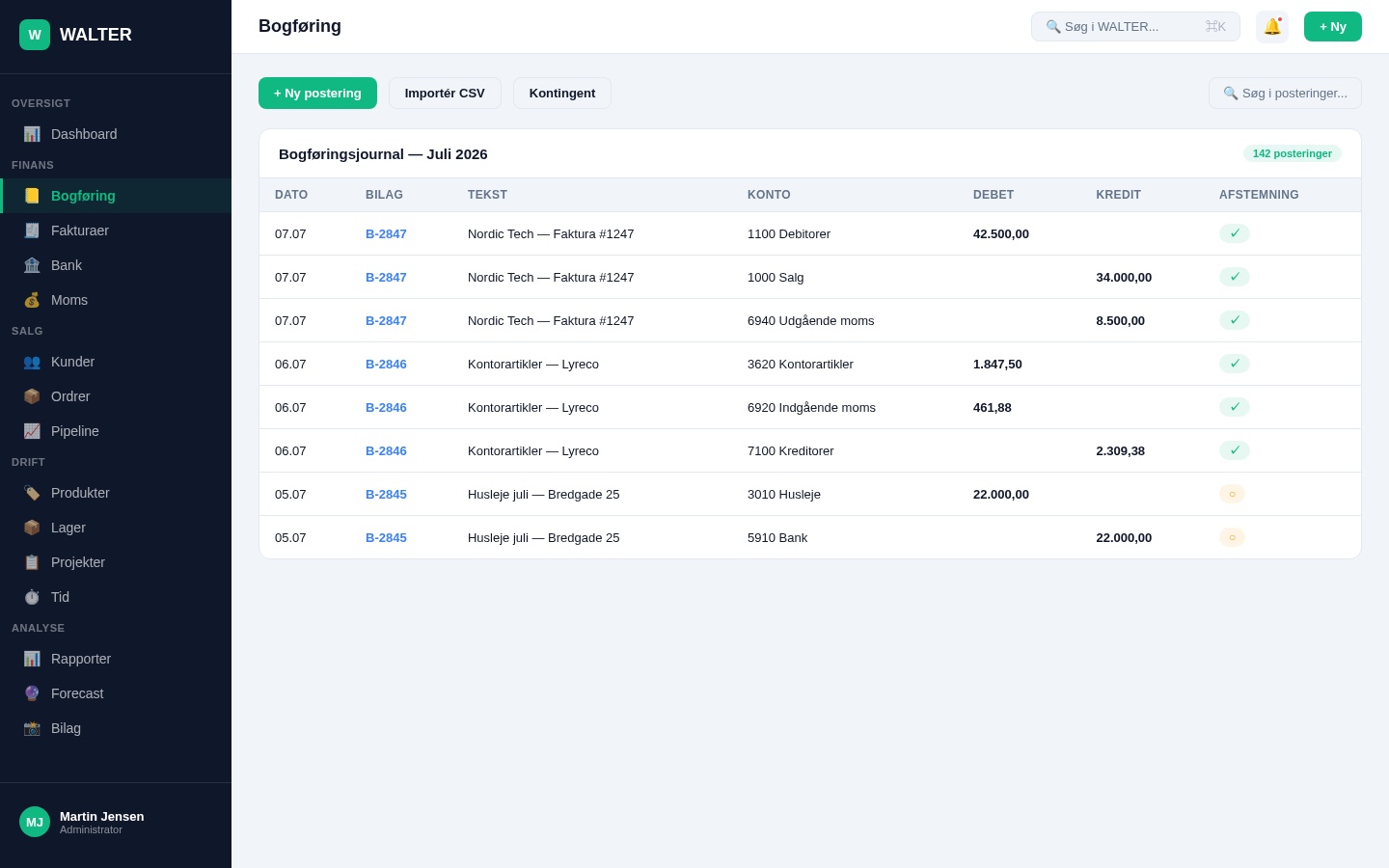Open bilag B-2847 on 1100 Debitorer row
This screenshot has width=1389, height=868.
[x=386, y=233]
